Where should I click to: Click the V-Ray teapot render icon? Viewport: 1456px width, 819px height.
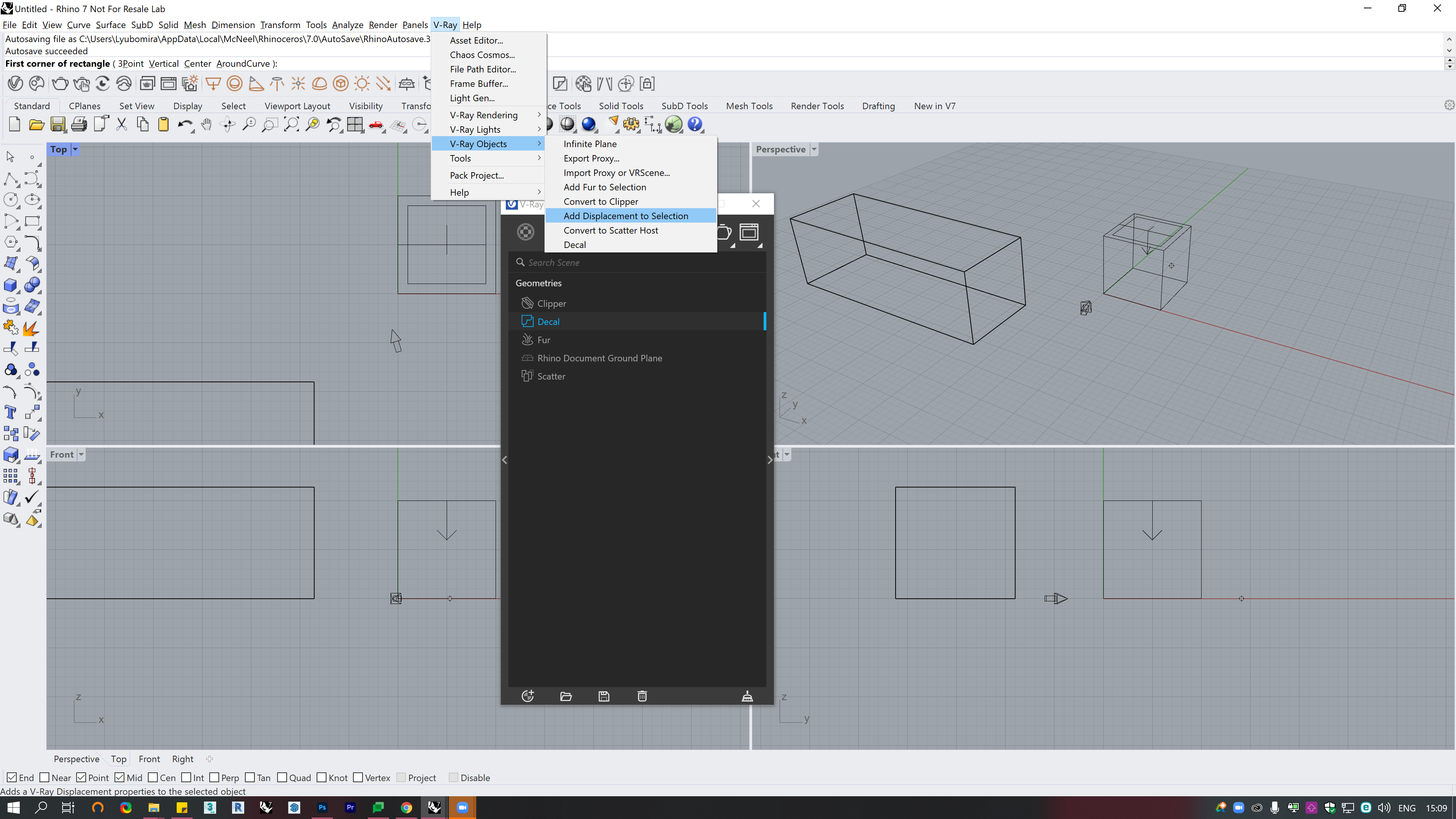[x=60, y=84]
